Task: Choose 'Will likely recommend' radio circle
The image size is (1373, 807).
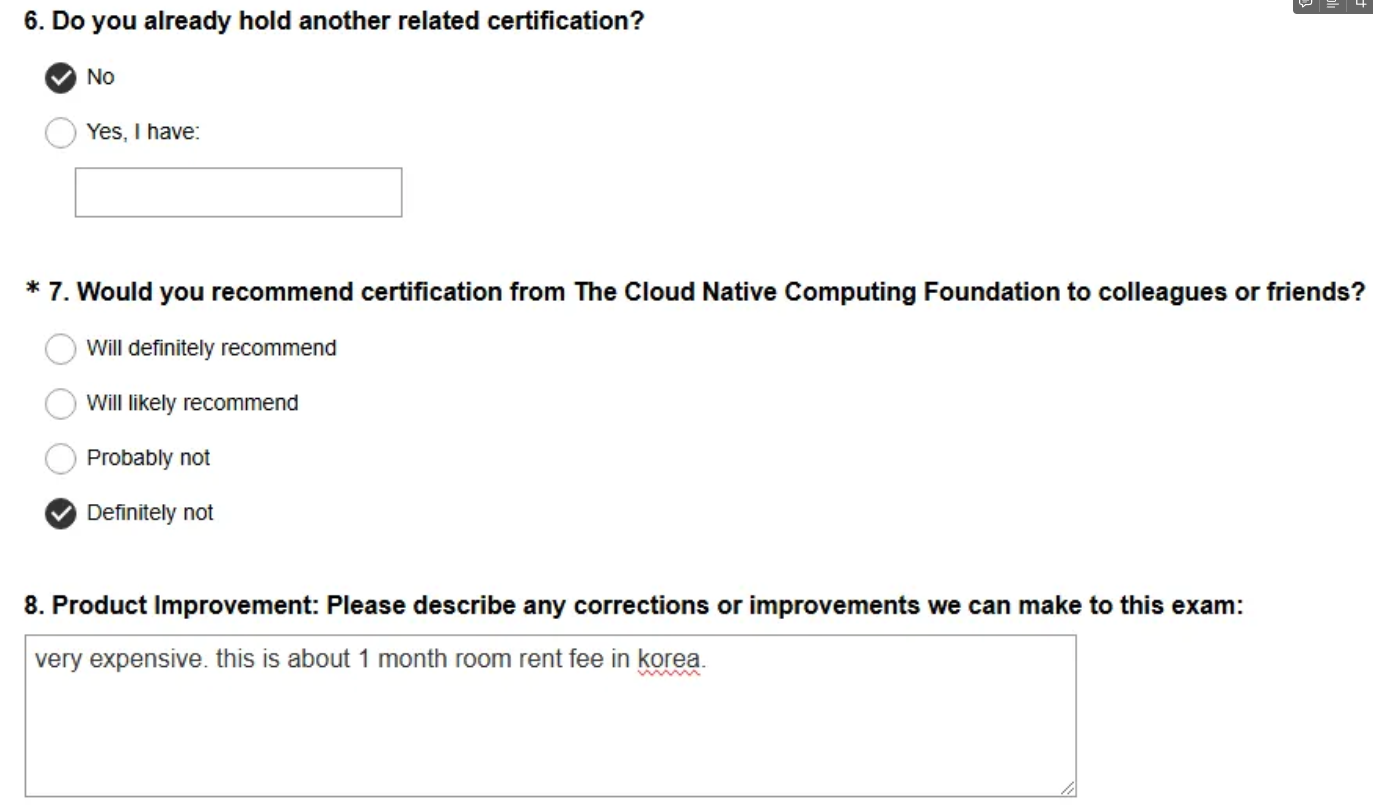Action: [x=61, y=404]
